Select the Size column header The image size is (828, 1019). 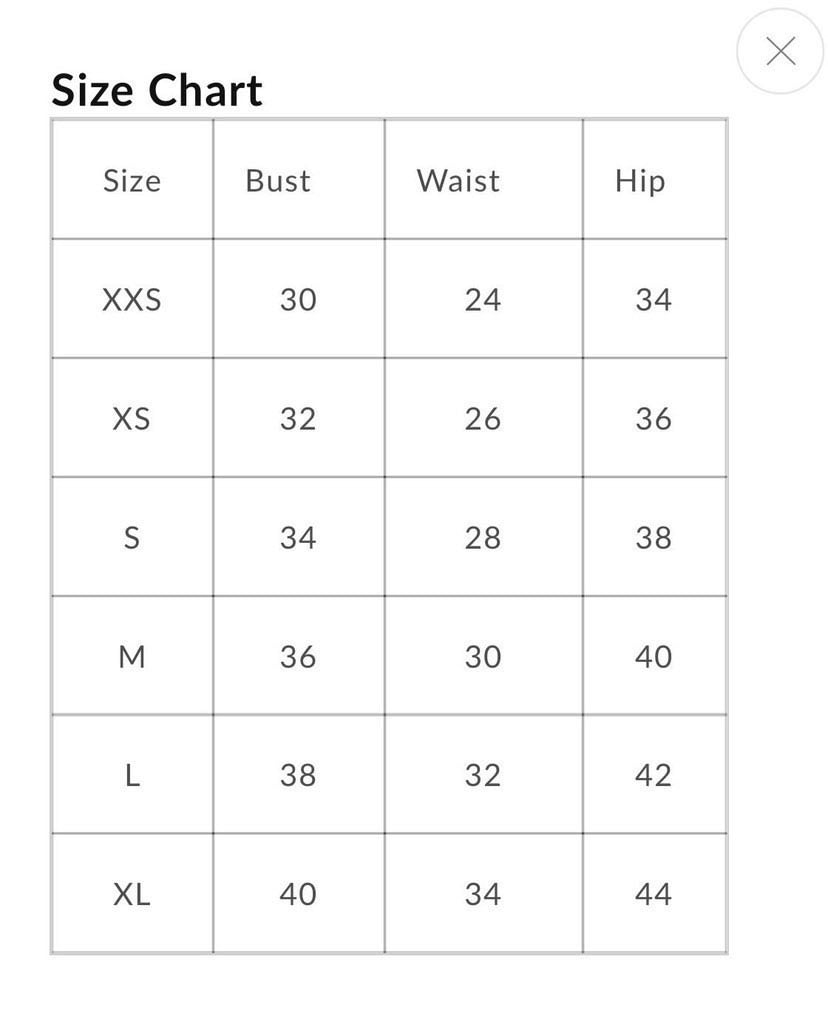click(132, 181)
